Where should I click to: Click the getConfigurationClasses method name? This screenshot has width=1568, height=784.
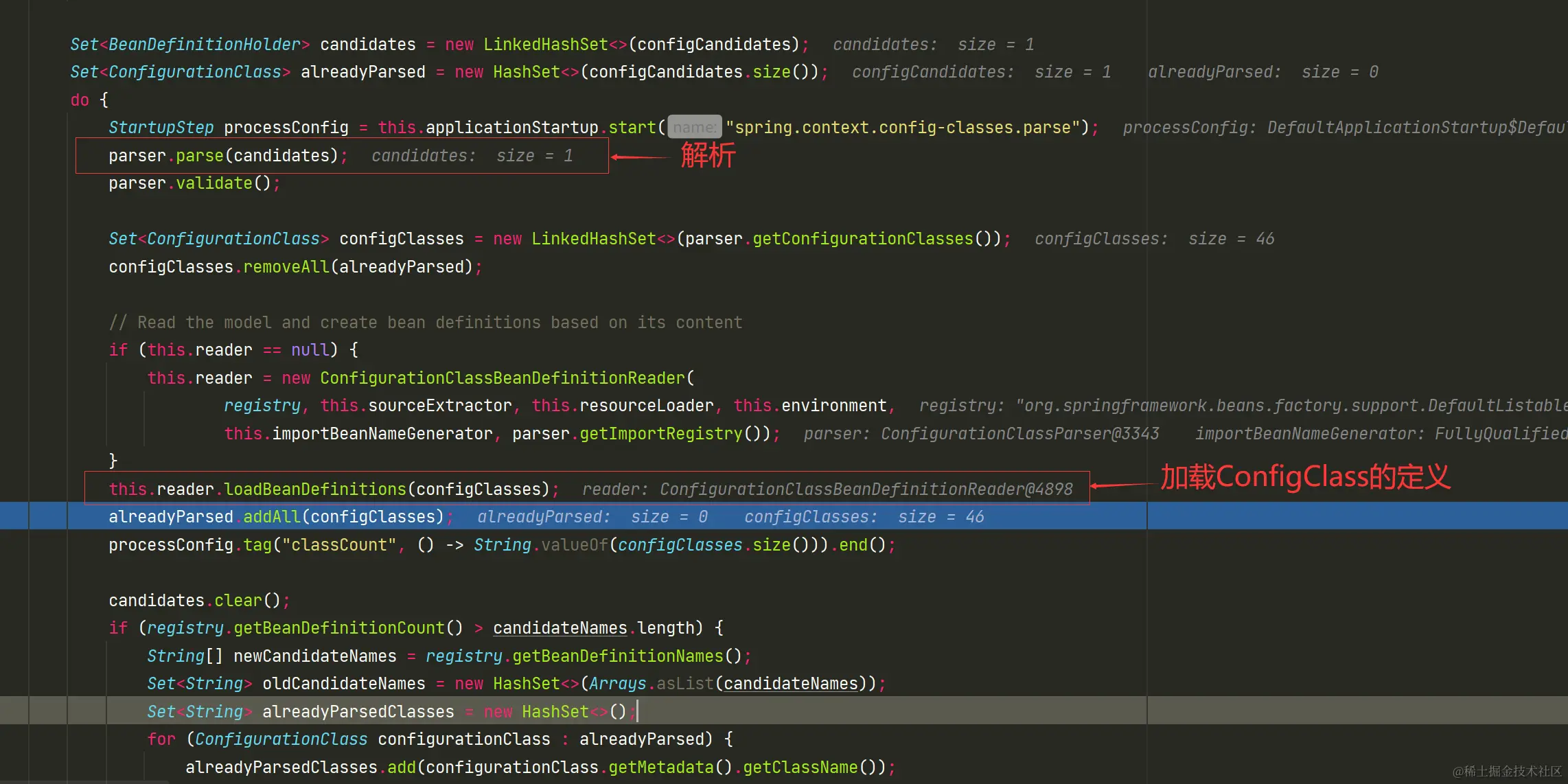pos(863,239)
